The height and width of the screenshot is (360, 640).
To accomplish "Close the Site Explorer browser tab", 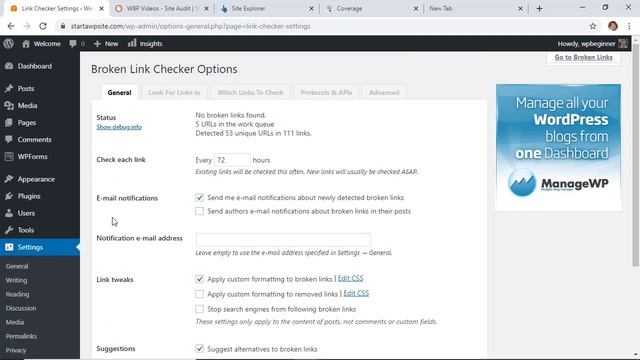I will 311,8.
